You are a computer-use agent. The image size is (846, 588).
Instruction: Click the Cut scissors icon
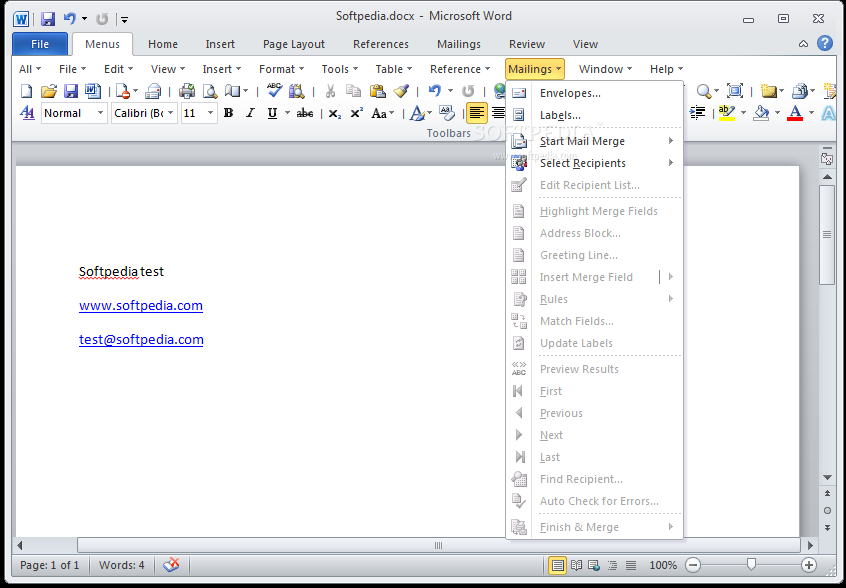click(x=330, y=91)
